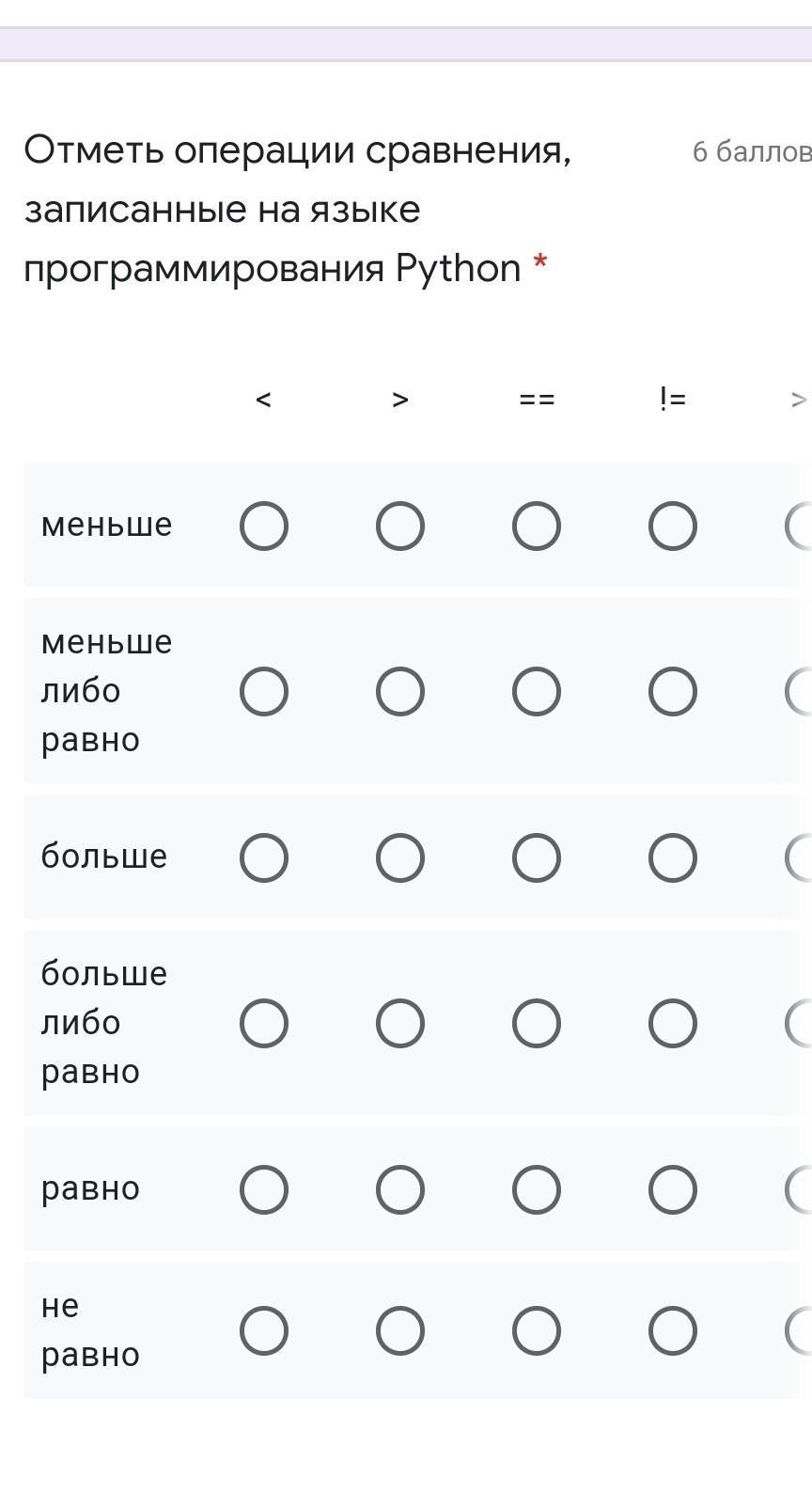Select '<' for 'меньше либо равно' row

264,692
